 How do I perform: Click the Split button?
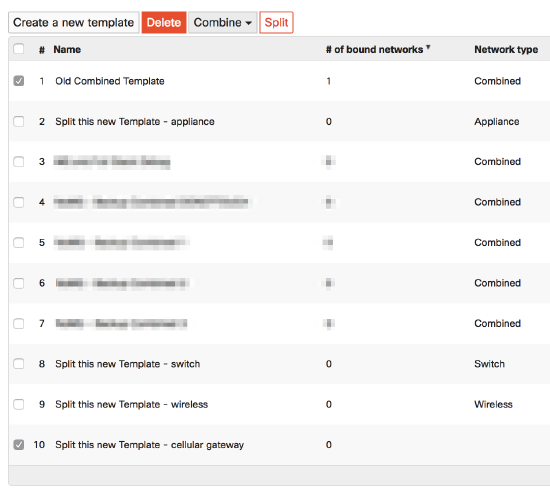tap(276, 23)
